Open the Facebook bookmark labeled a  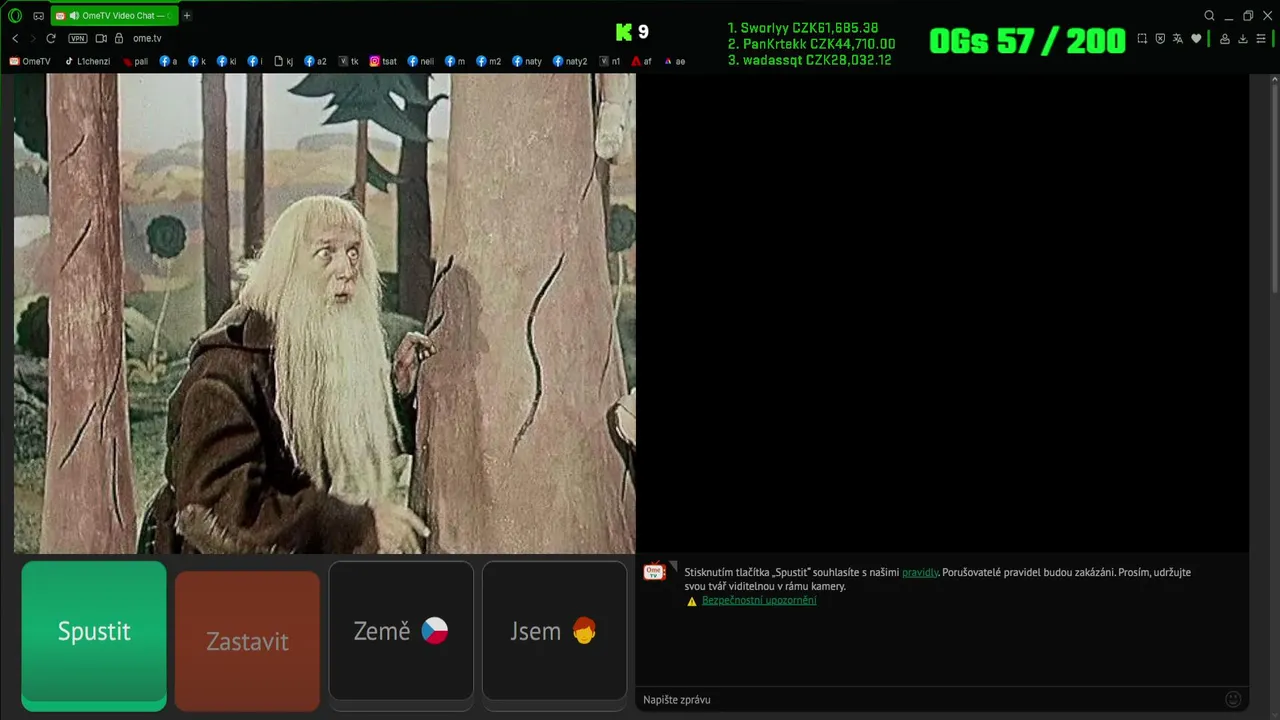[x=168, y=61]
